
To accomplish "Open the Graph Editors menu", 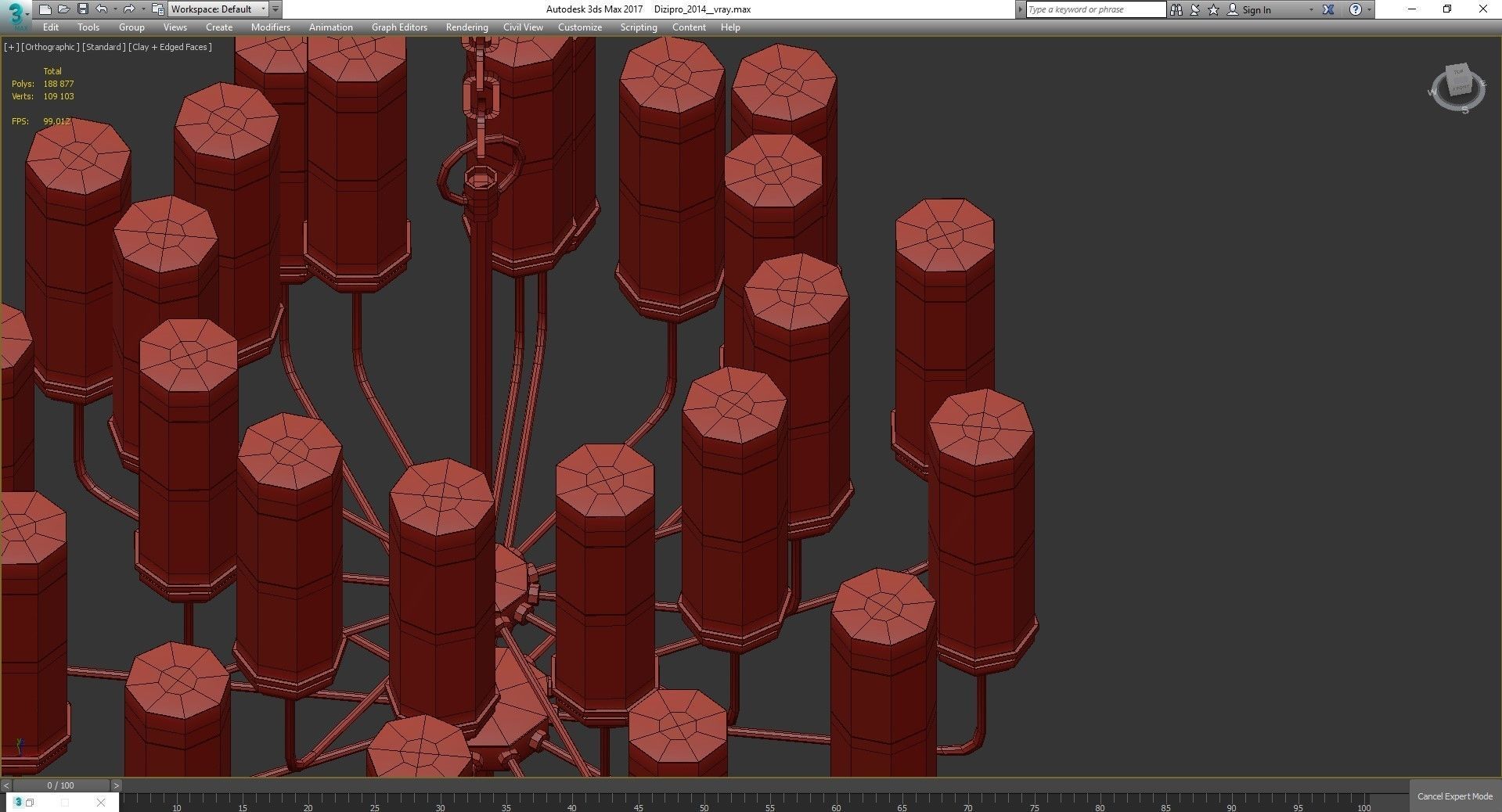I will click(x=399, y=27).
